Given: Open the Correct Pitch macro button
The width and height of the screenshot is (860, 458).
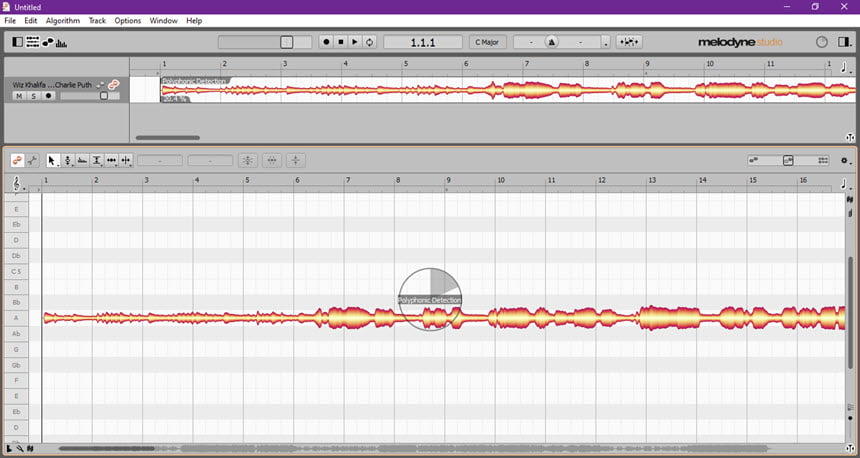Looking at the screenshot, I should pos(248,160).
